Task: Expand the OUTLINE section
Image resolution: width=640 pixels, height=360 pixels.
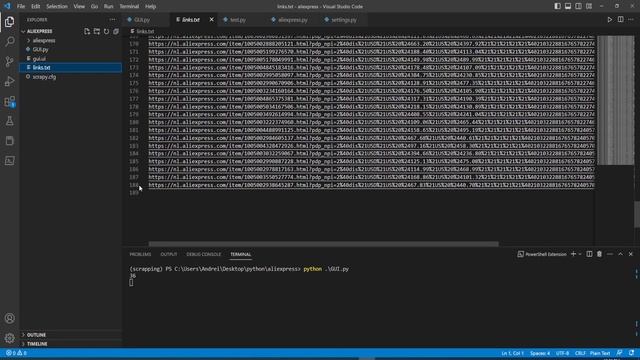Action: coord(36,335)
